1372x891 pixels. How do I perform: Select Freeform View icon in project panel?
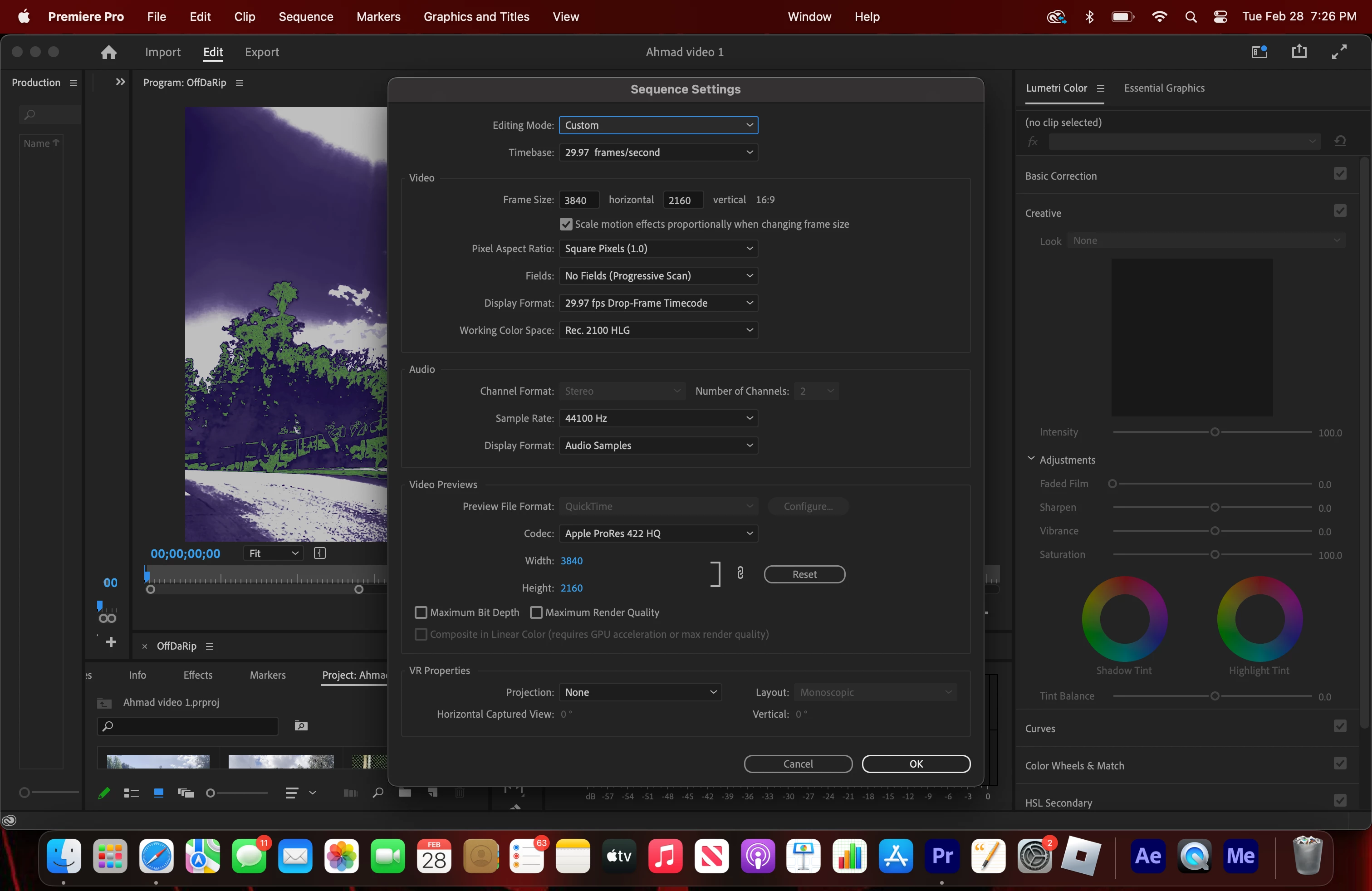tap(186, 793)
